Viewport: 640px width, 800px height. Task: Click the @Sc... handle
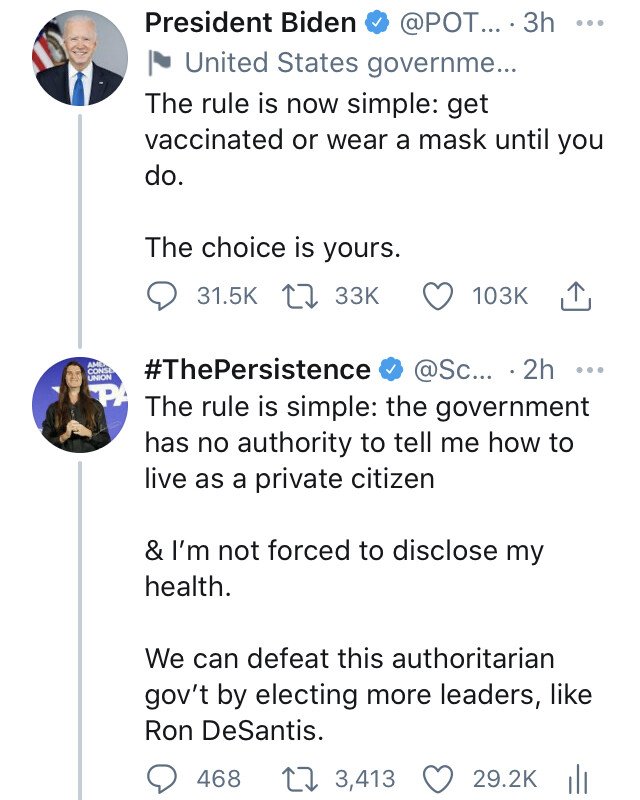point(453,369)
